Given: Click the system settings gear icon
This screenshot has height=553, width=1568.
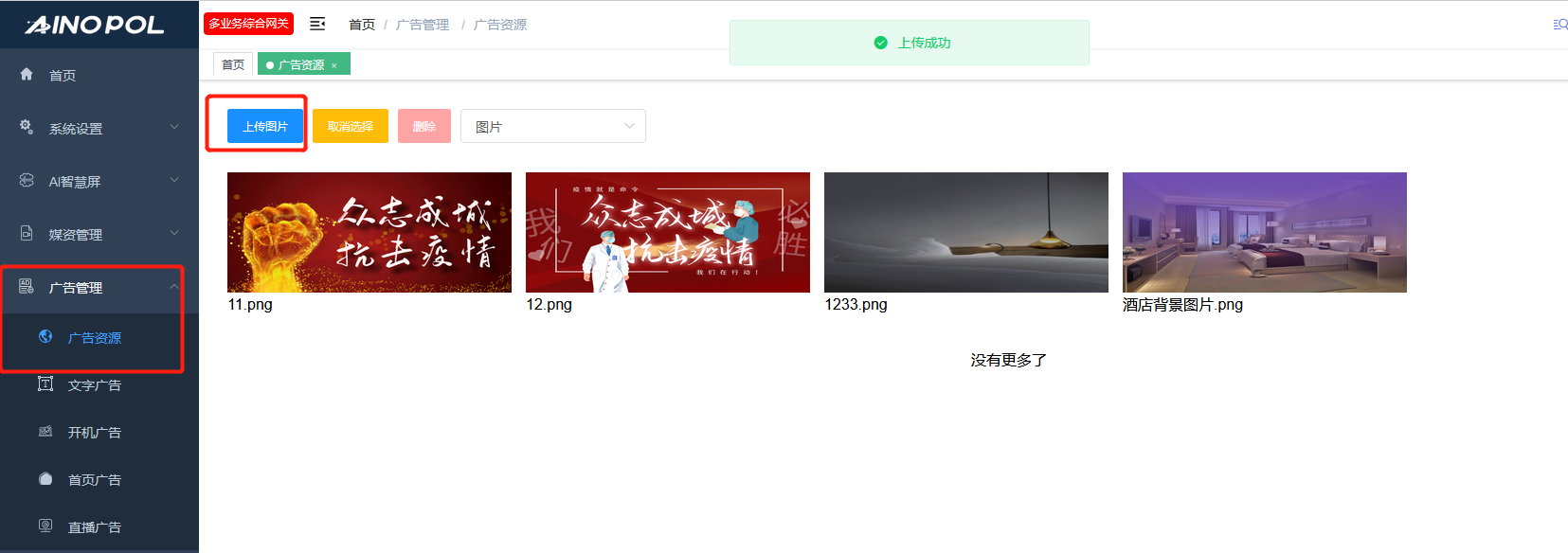Looking at the screenshot, I should pos(27,127).
